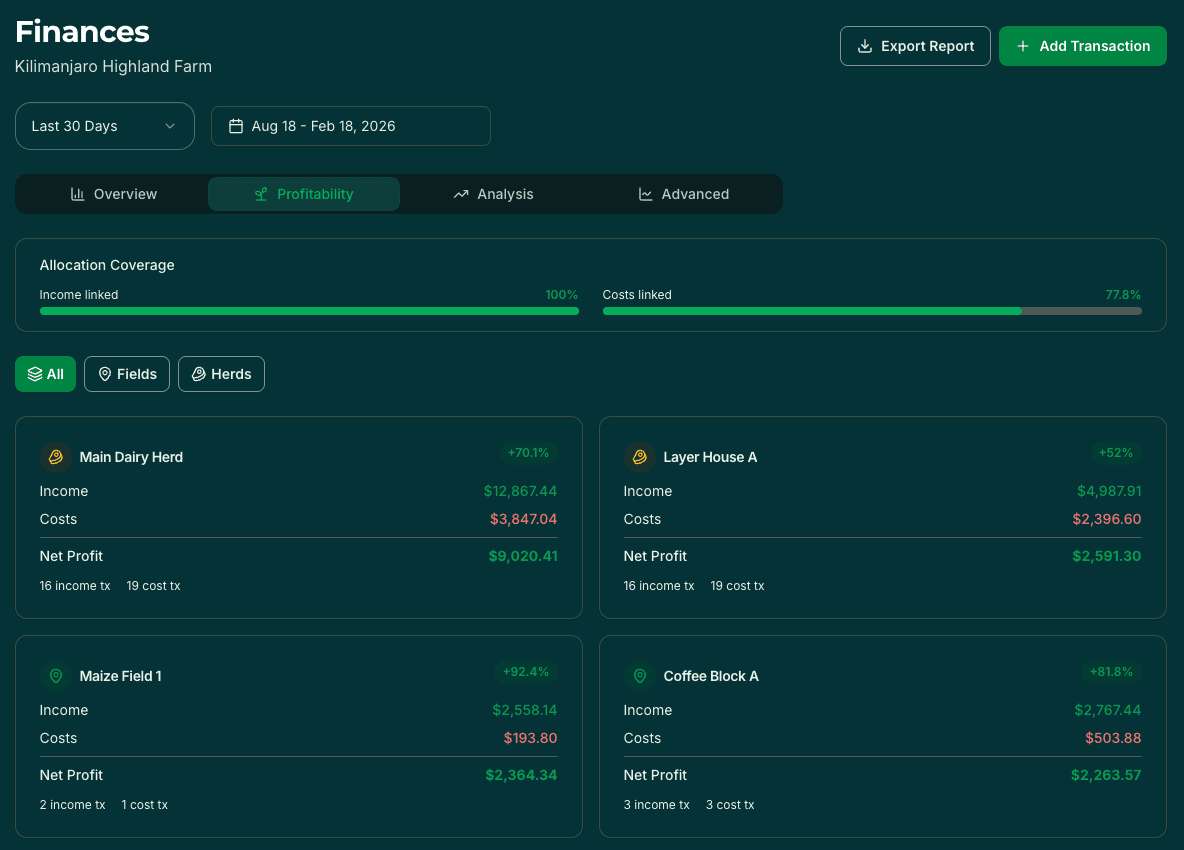Click the calendar icon in the date range field
The image size is (1184, 850).
[x=236, y=126]
